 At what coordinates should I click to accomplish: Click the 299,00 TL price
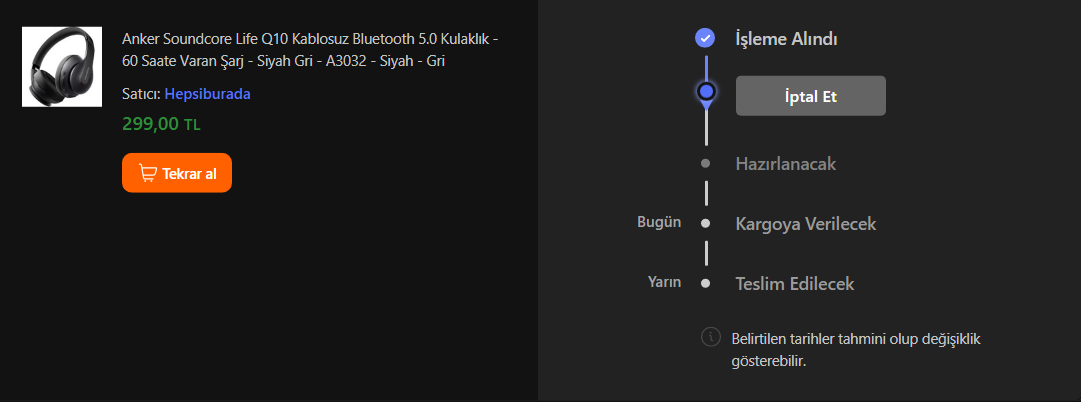coord(162,124)
